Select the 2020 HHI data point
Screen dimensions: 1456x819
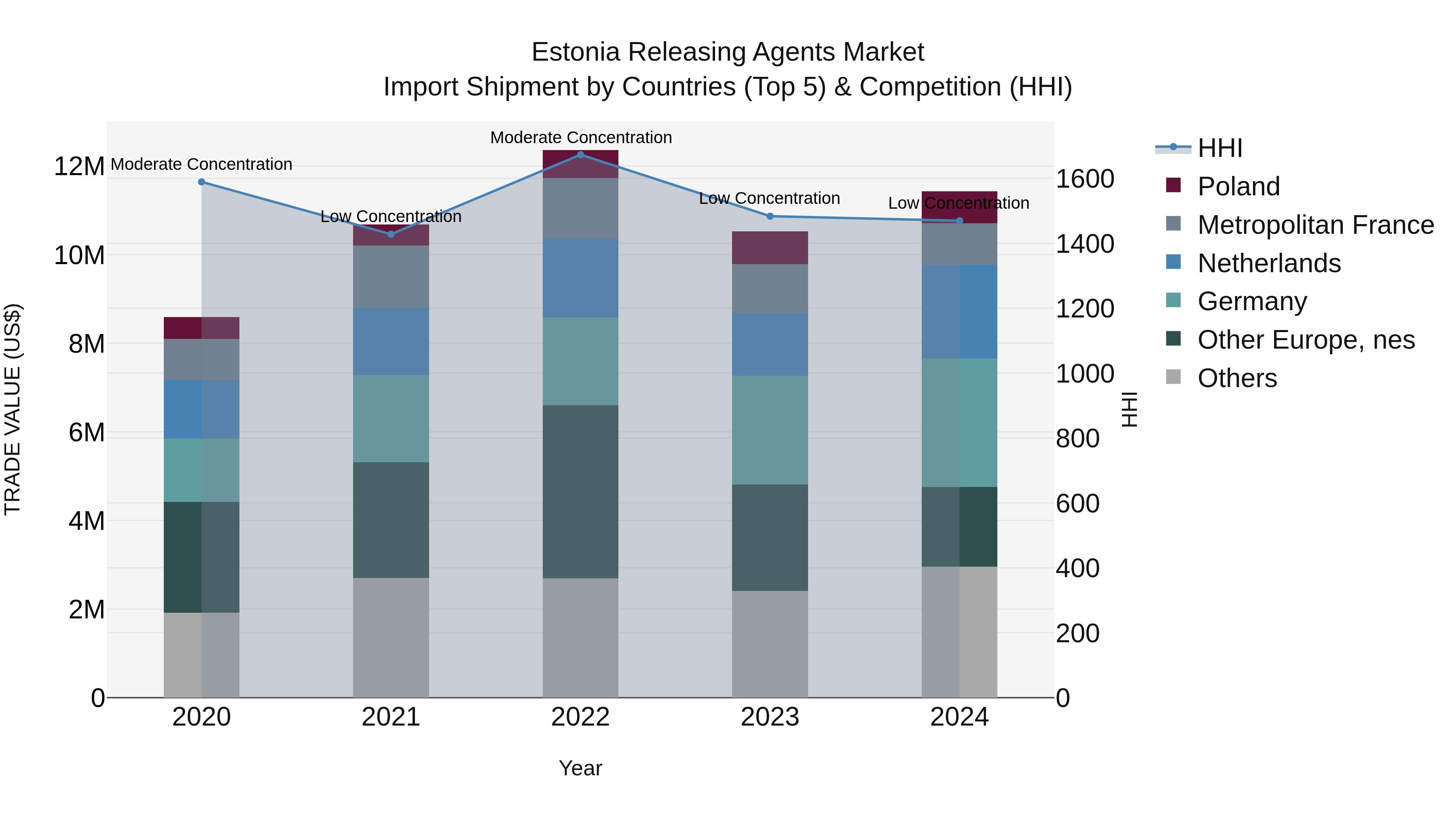[x=201, y=182]
